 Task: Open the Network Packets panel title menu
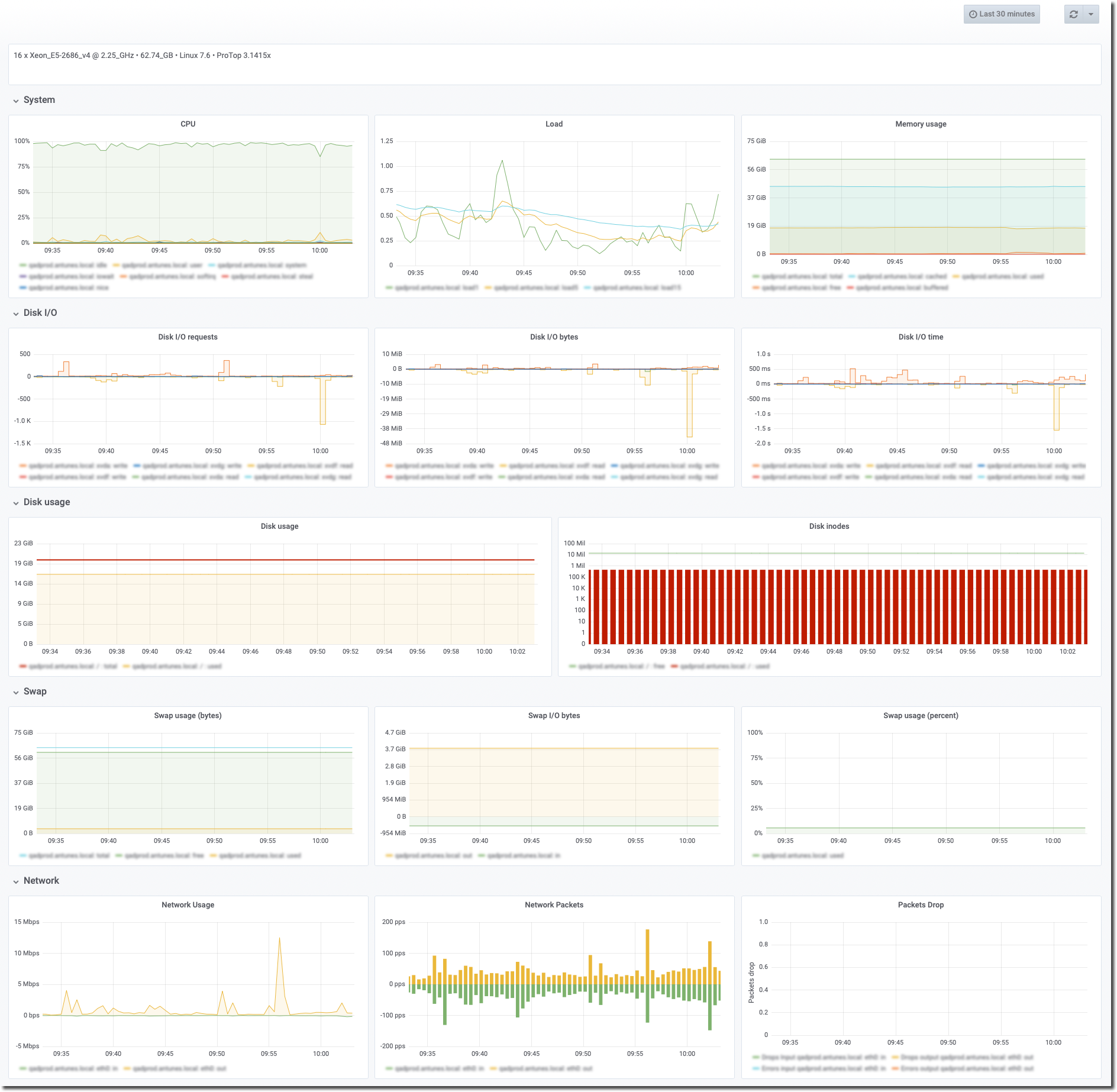[554, 905]
